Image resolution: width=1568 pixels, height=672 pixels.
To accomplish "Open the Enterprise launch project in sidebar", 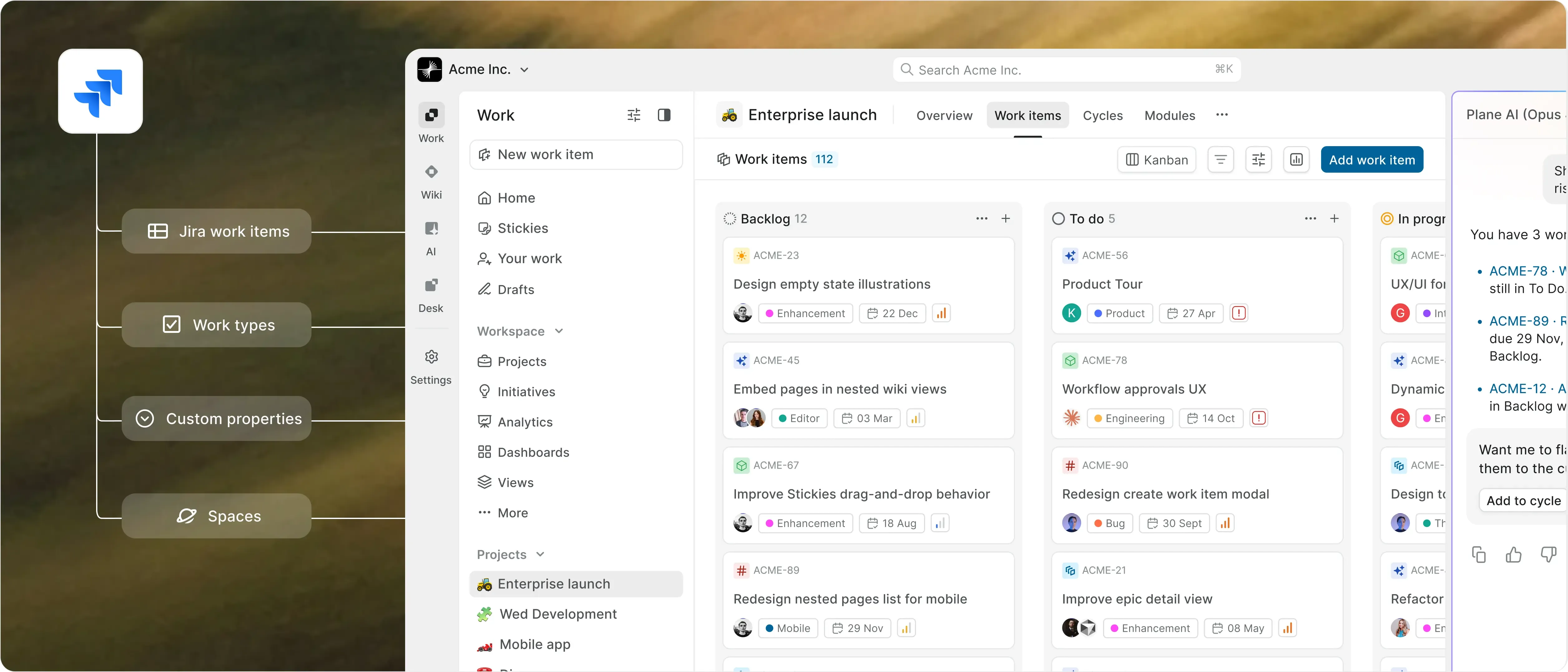I will pos(576,584).
